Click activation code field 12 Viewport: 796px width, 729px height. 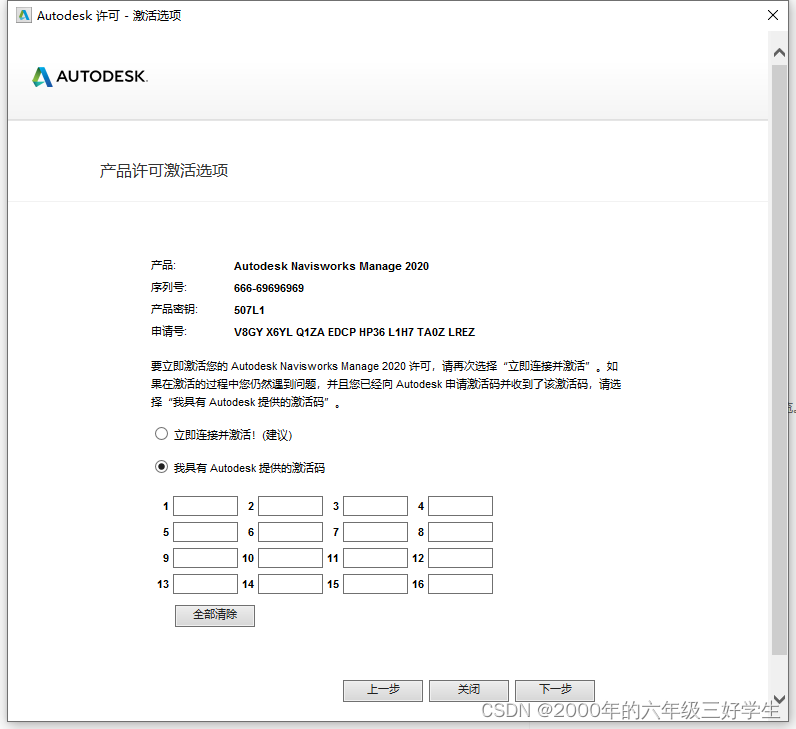[460, 558]
